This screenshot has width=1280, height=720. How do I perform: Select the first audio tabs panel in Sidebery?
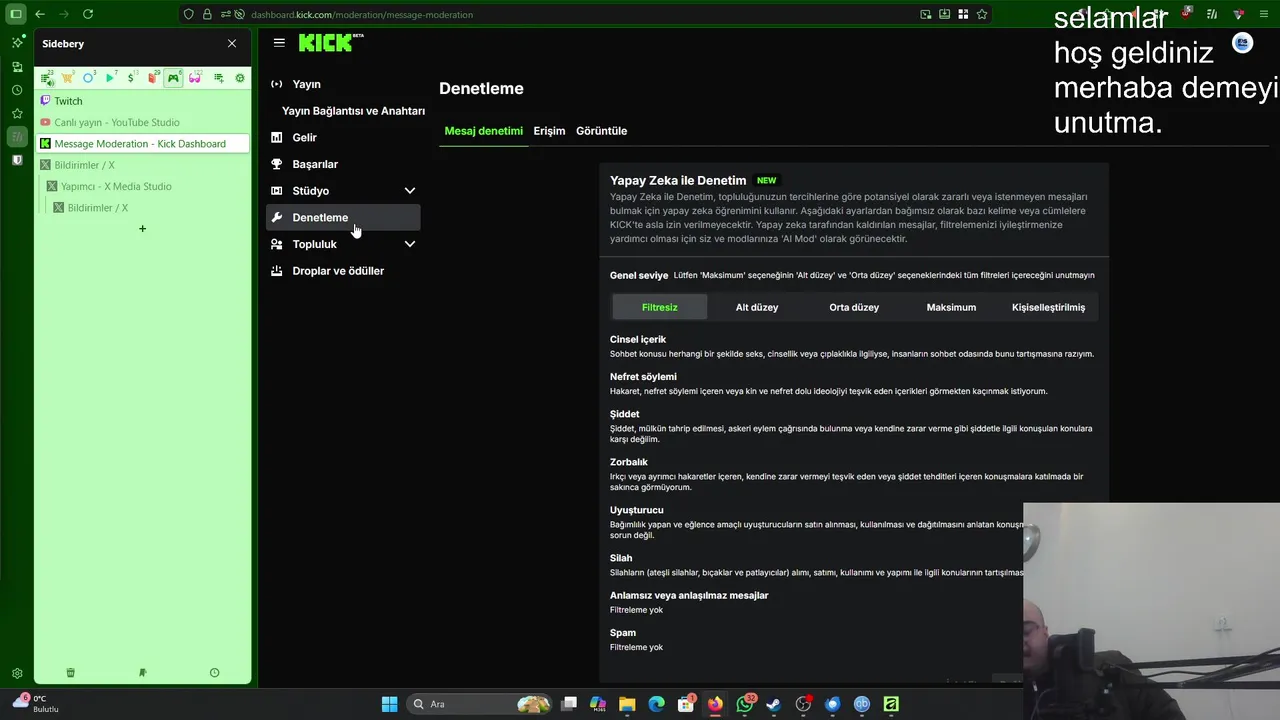tap(47, 78)
